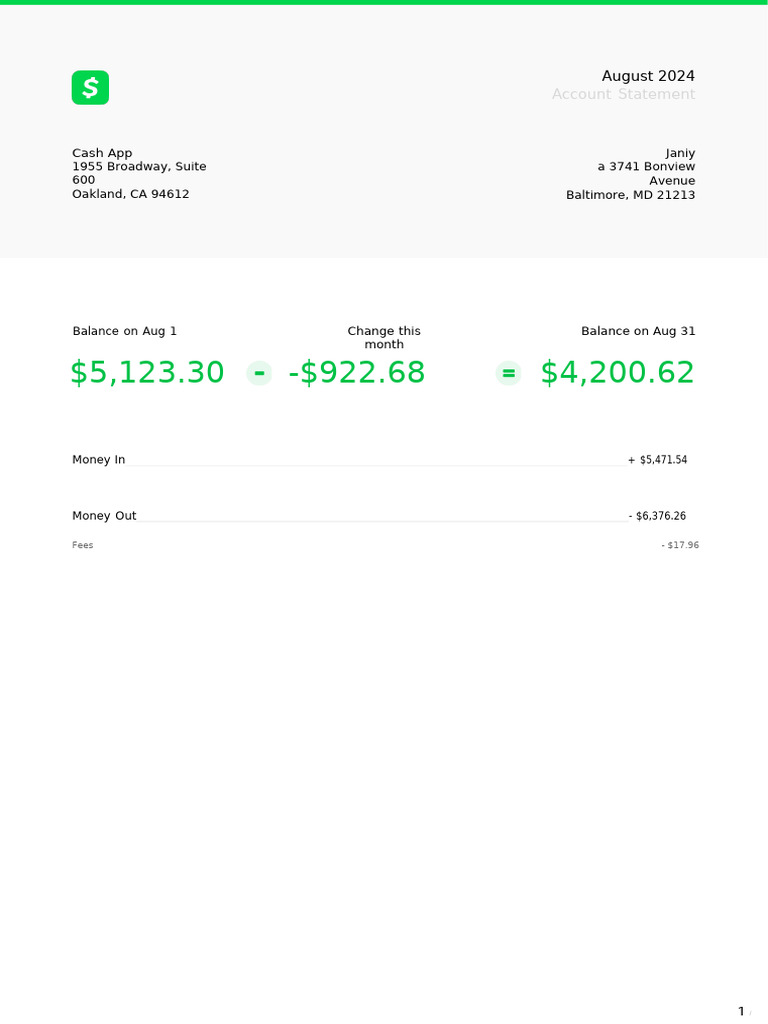Select the Balance on Aug 1 label
The height and width of the screenshot is (1024, 768).
125,331
